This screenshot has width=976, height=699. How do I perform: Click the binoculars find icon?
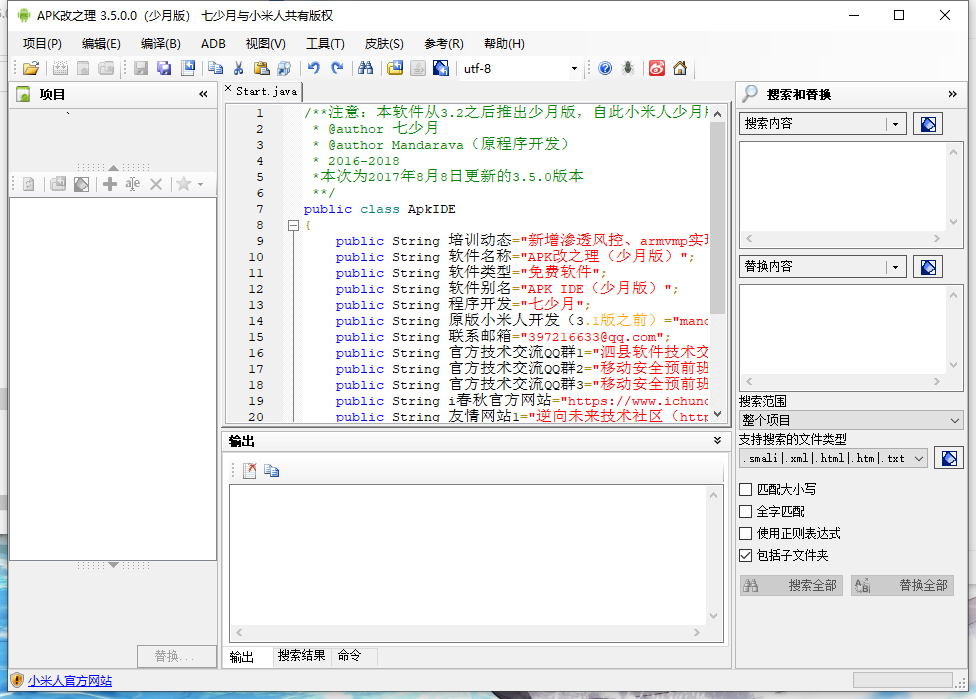point(366,68)
